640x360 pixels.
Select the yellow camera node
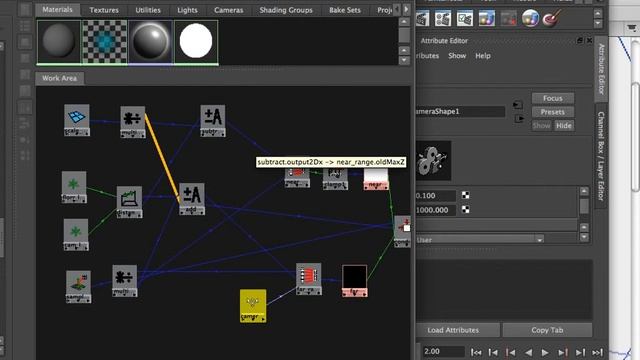(253, 306)
